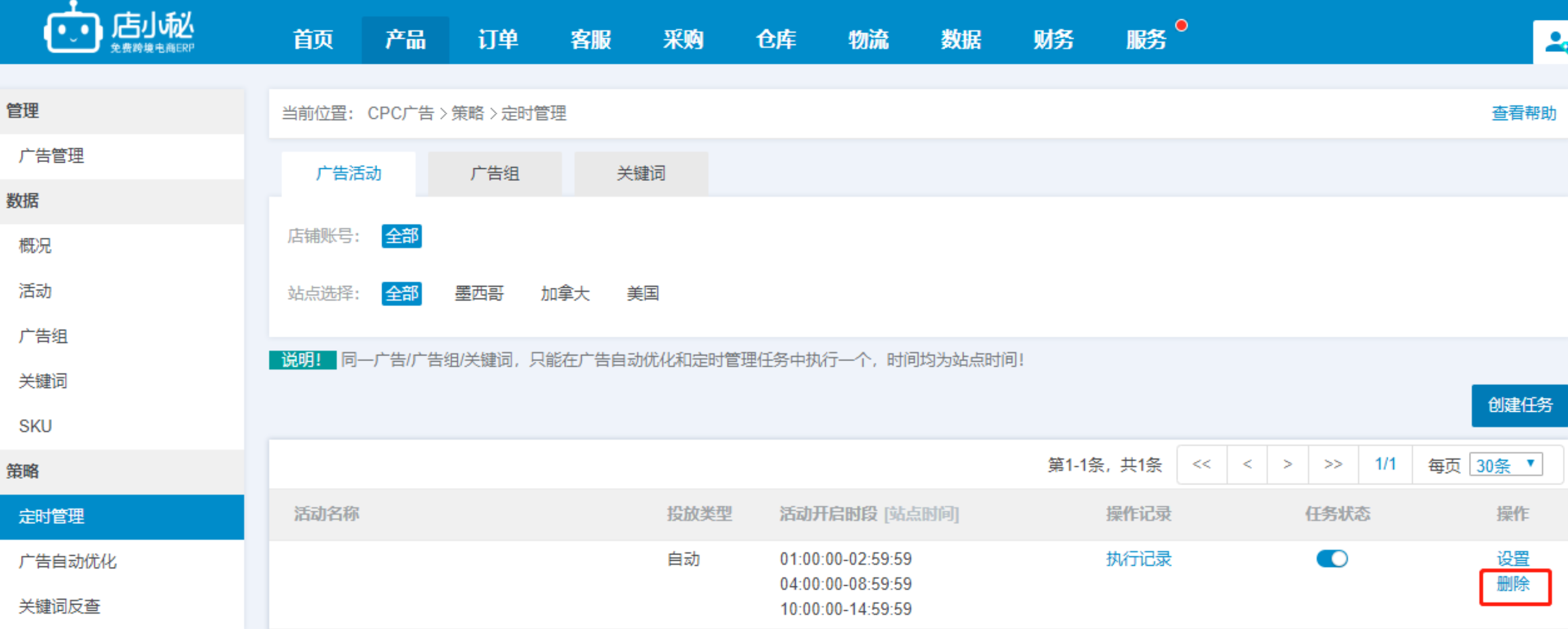The width and height of the screenshot is (1568, 629).
Task: Open the 30条 per-page dropdown
Action: pos(1505,465)
